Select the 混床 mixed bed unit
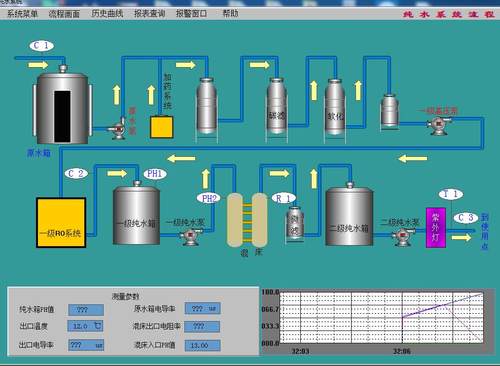Viewport: 500px width, 366px height. [247, 220]
